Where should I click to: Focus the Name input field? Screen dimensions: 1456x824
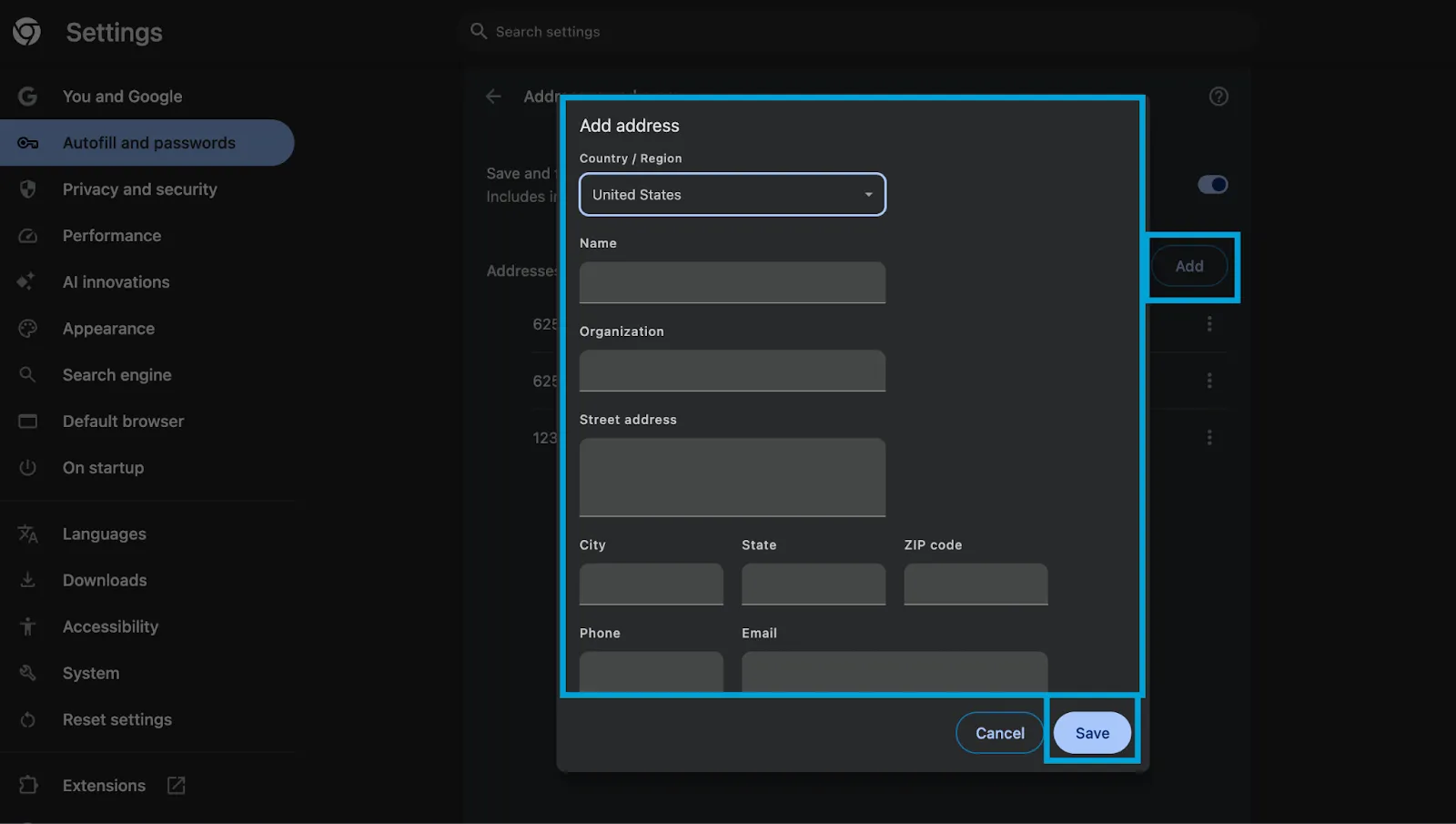(x=733, y=282)
